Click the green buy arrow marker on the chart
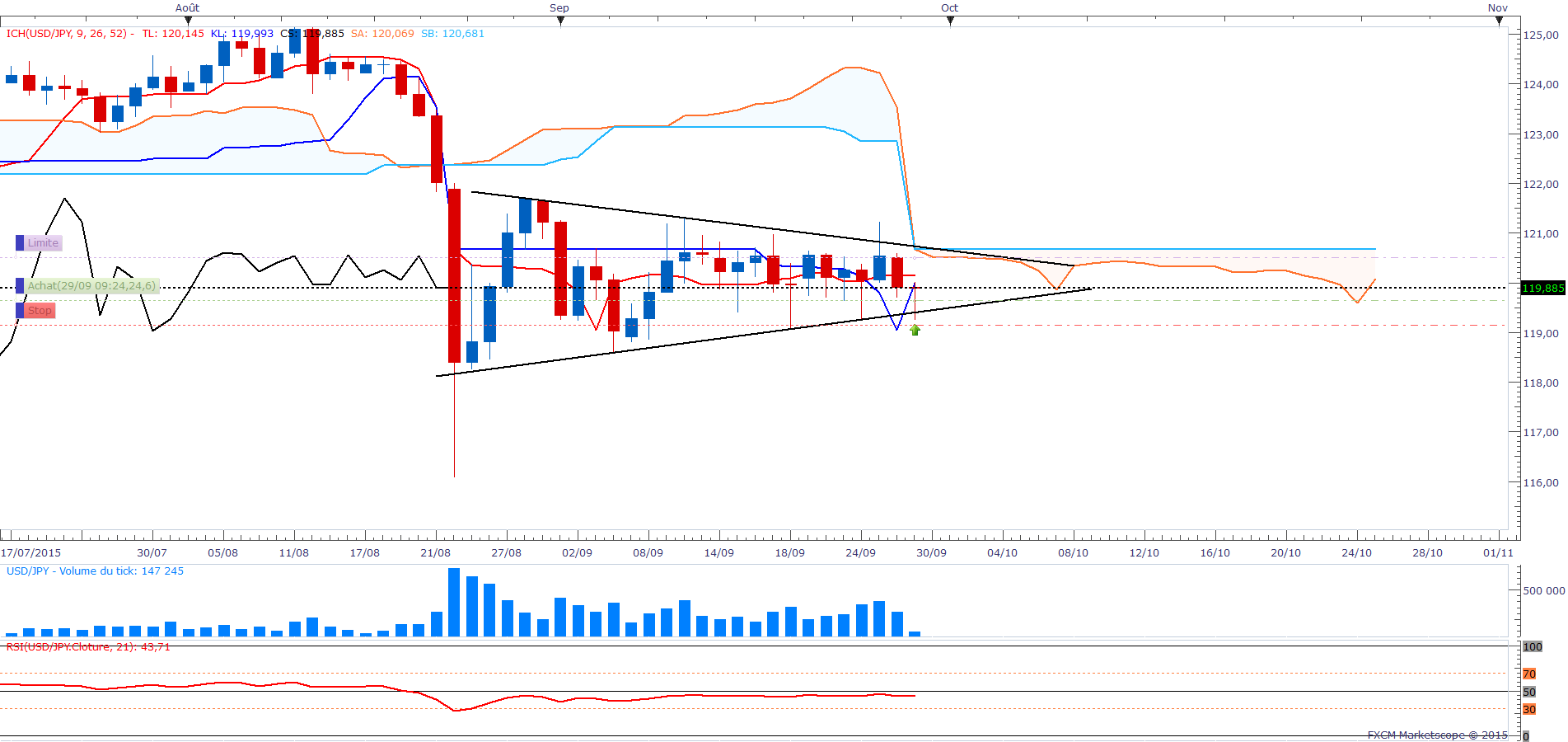1568x742 pixels. point(915,330)
